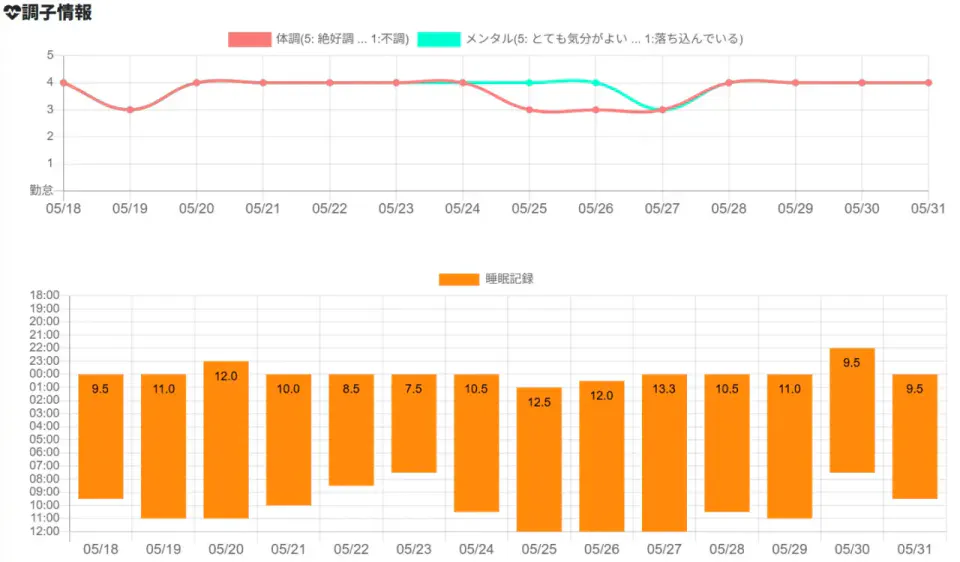Select the 05/19 health data point at 3

[130, 110]
